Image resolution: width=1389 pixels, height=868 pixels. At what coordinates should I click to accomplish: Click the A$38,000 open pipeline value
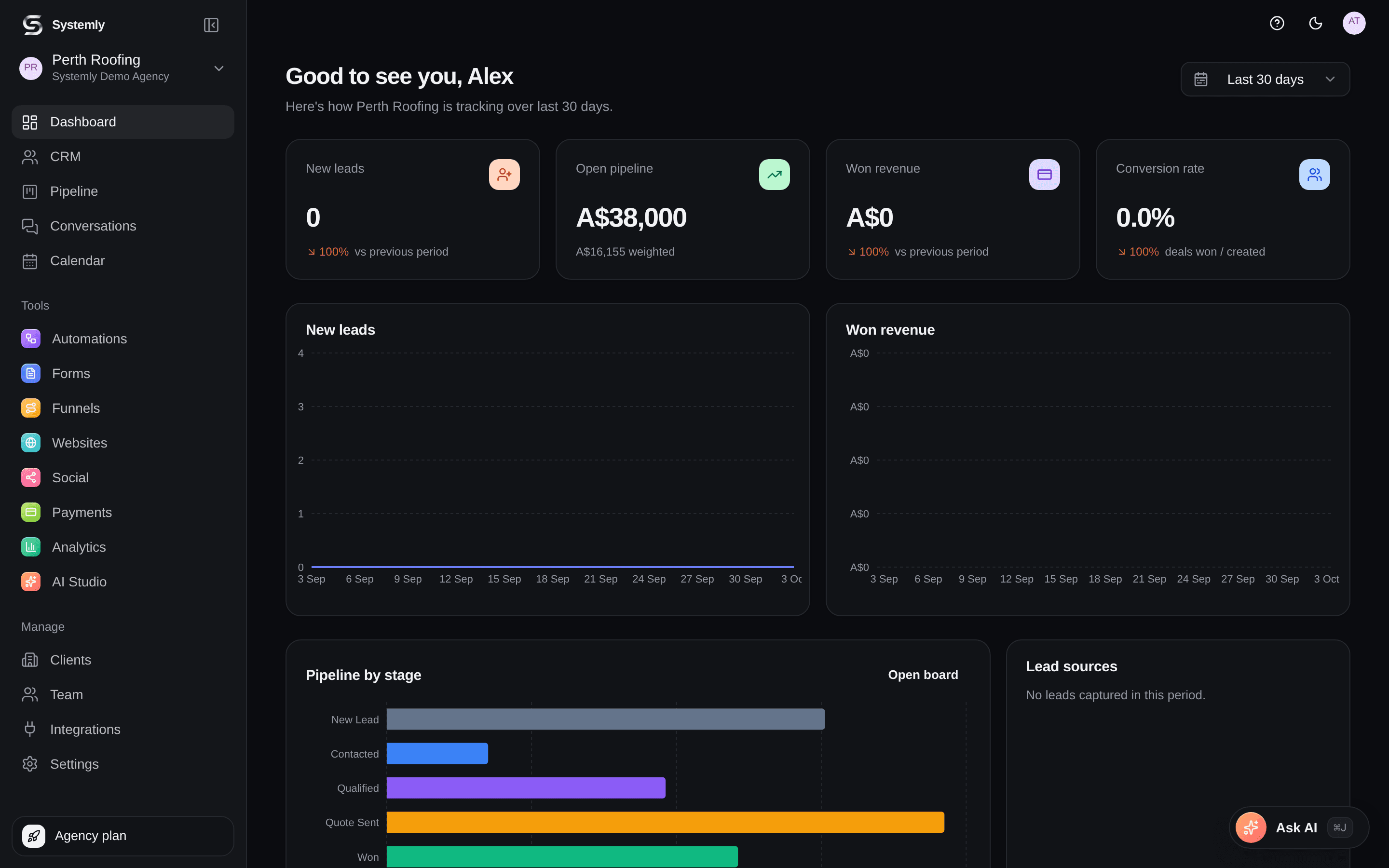coord(631,217)
